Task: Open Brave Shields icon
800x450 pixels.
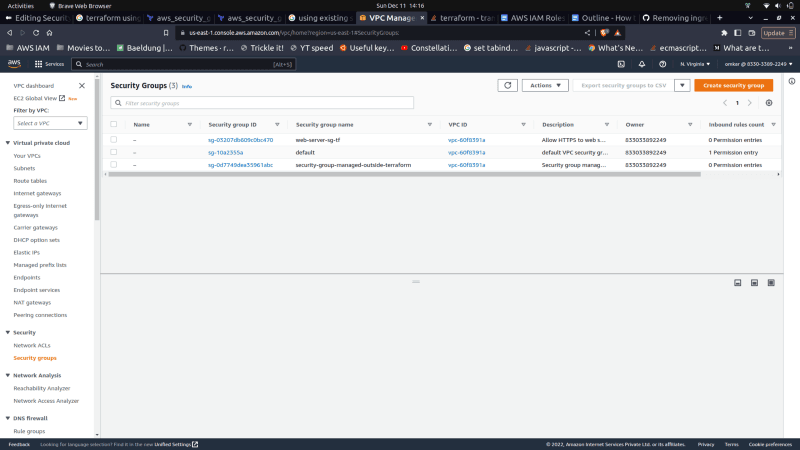Action: click(604, 33)
